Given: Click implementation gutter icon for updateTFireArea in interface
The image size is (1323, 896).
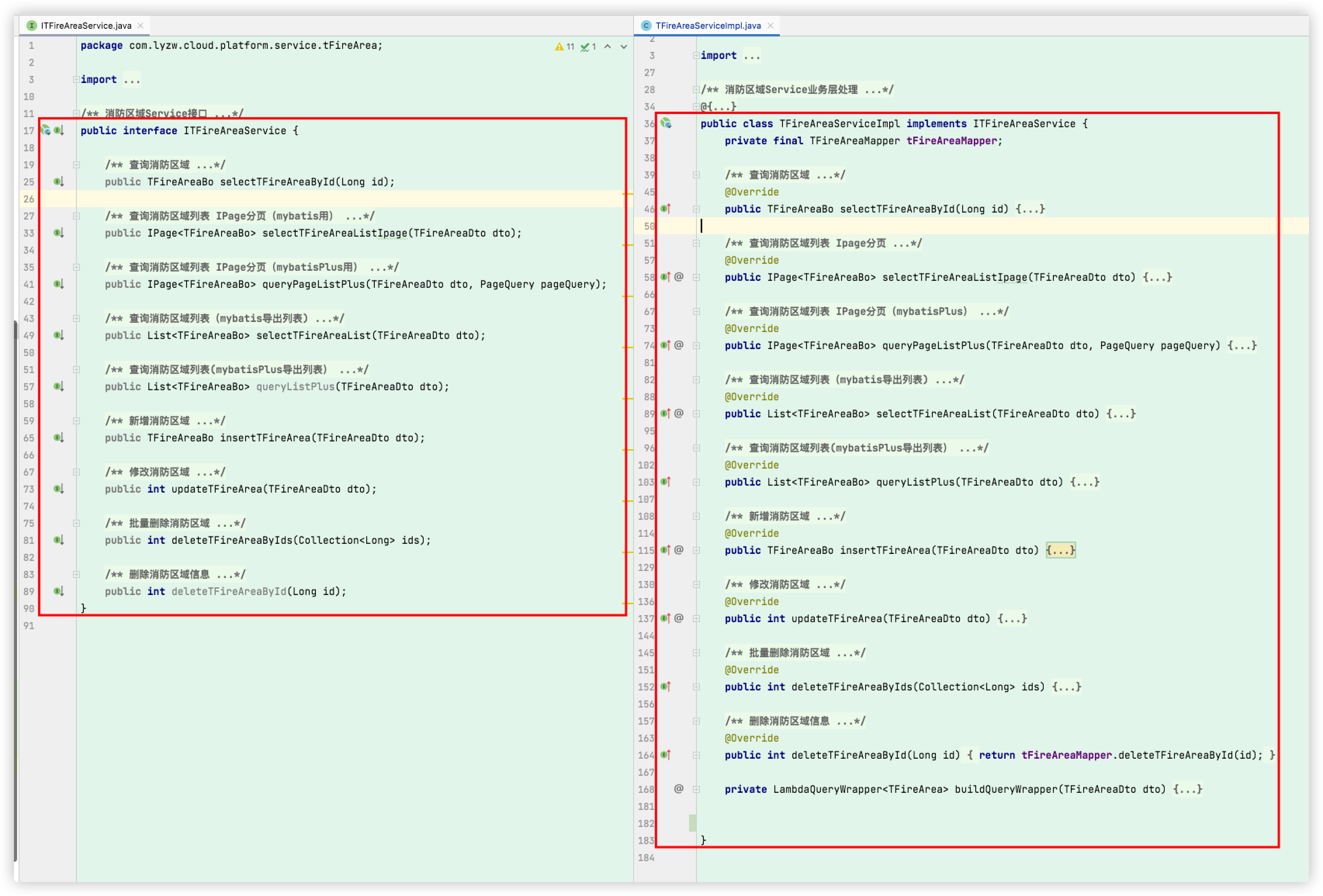Looking at the screenshot, I should point(59,489).
